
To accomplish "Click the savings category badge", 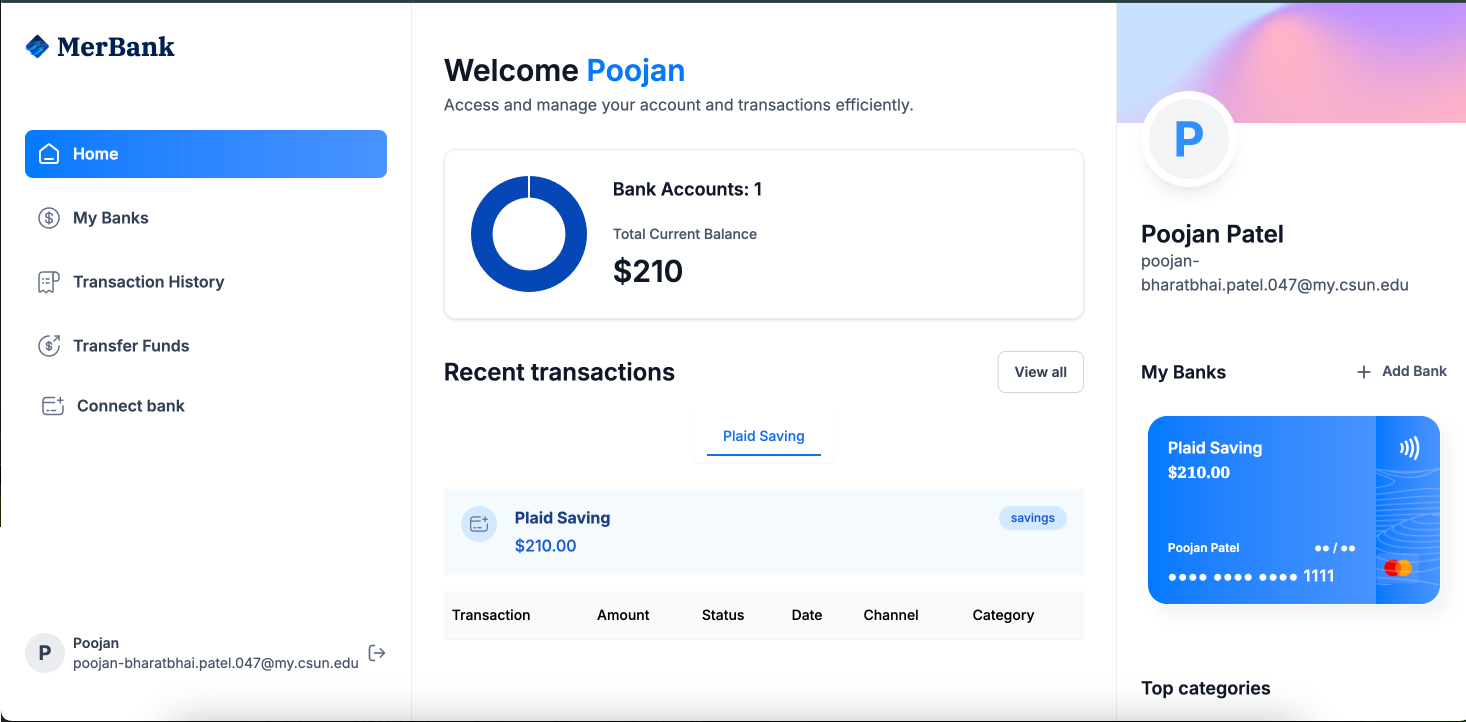I will (x=1032, y=517).
